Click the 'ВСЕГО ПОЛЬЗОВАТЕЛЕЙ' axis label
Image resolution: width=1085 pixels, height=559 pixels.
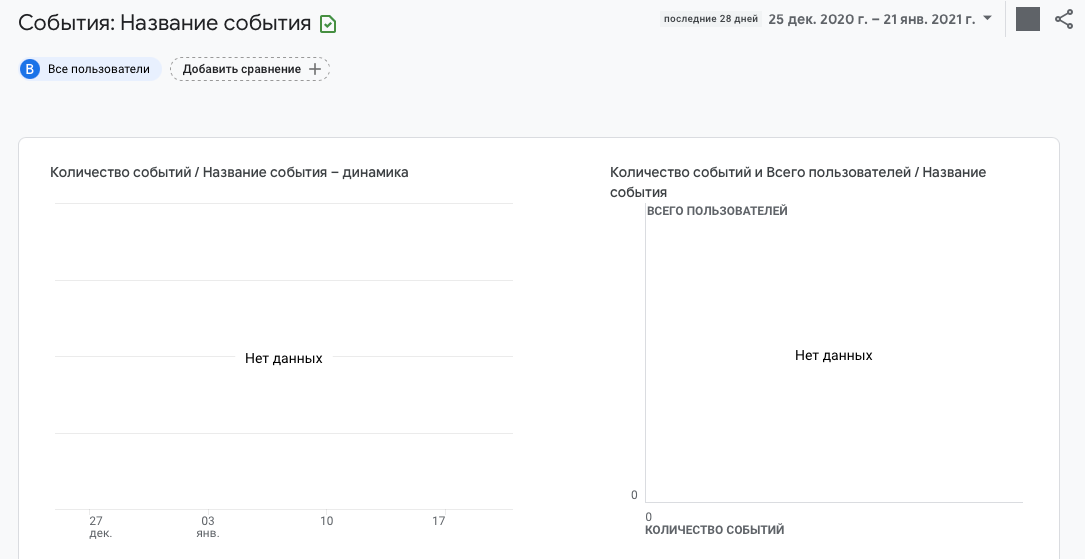pos(718,211)
